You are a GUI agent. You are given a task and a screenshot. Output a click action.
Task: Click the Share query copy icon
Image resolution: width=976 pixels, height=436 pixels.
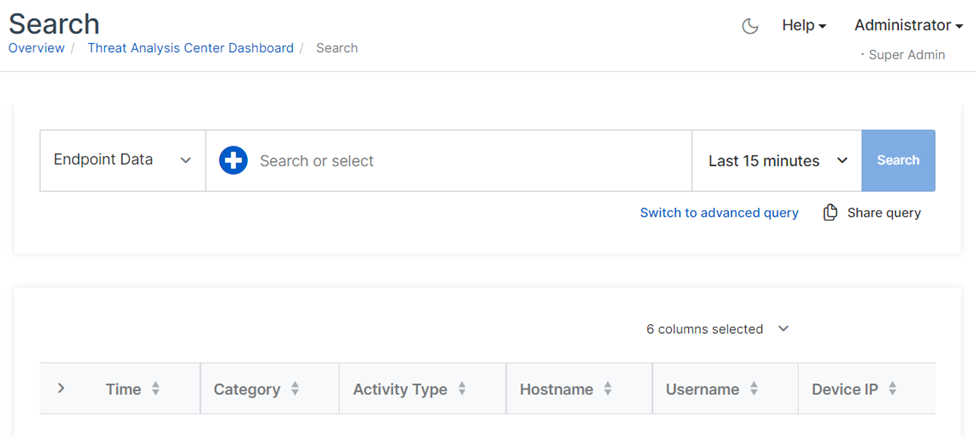pos(830,212)
